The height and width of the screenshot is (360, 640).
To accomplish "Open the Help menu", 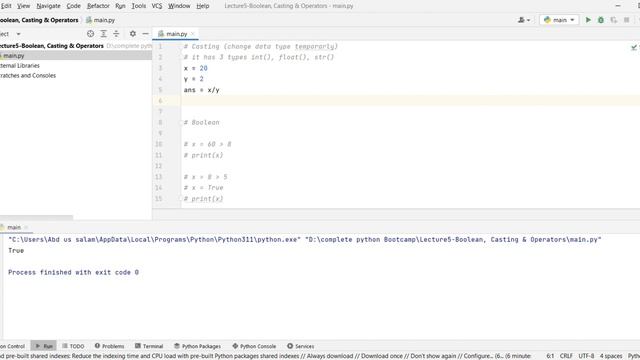I will coord(202,6).
